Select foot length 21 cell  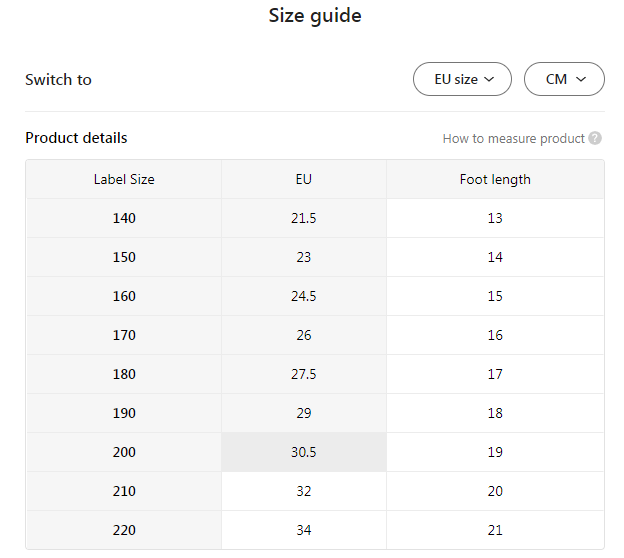(495, 530)
